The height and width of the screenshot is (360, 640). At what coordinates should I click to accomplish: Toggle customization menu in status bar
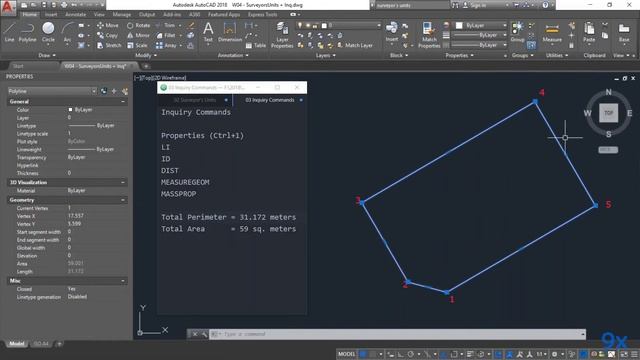[634, 354]
